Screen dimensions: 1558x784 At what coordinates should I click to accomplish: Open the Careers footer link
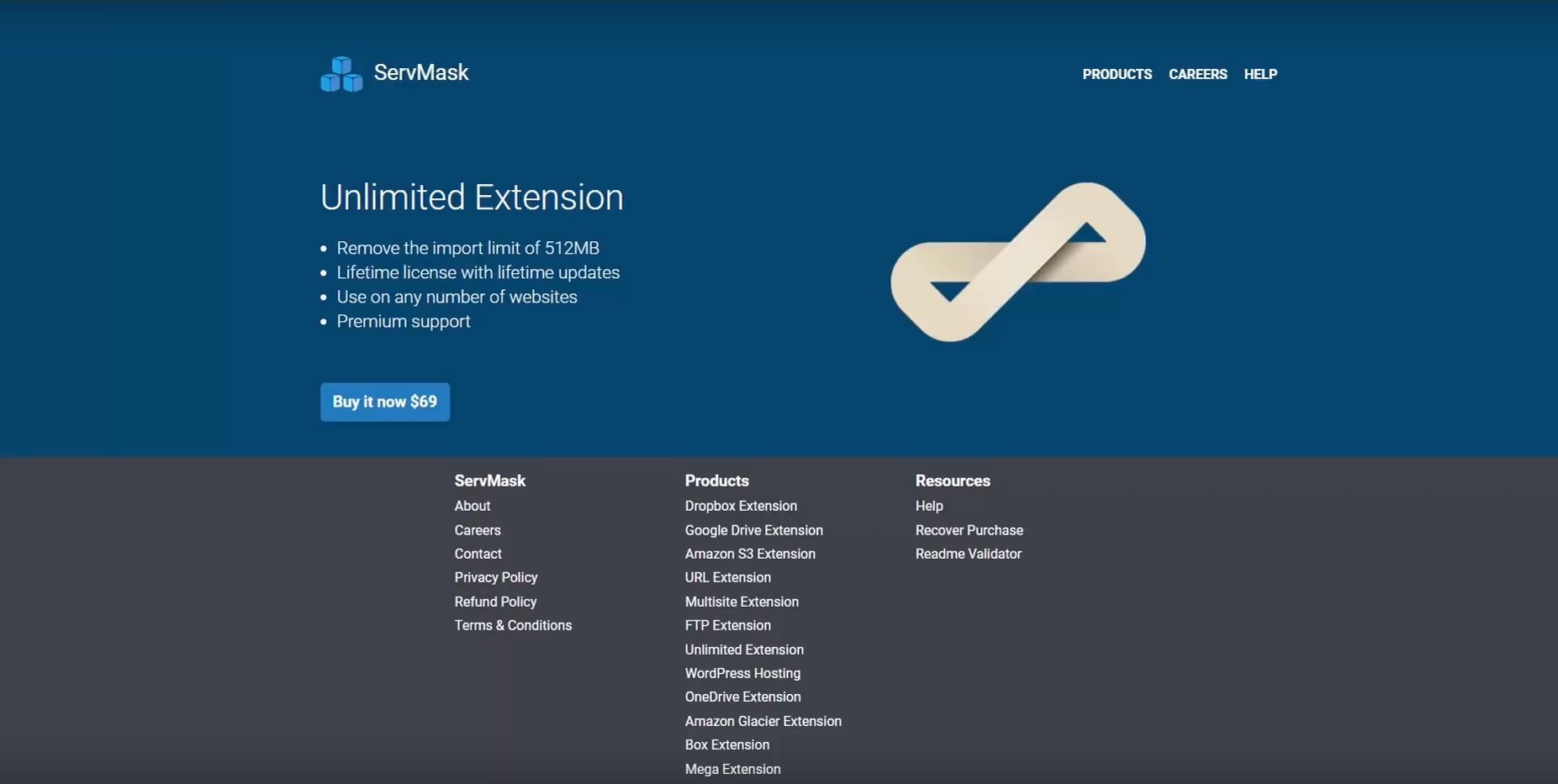[x=478, y=530]
